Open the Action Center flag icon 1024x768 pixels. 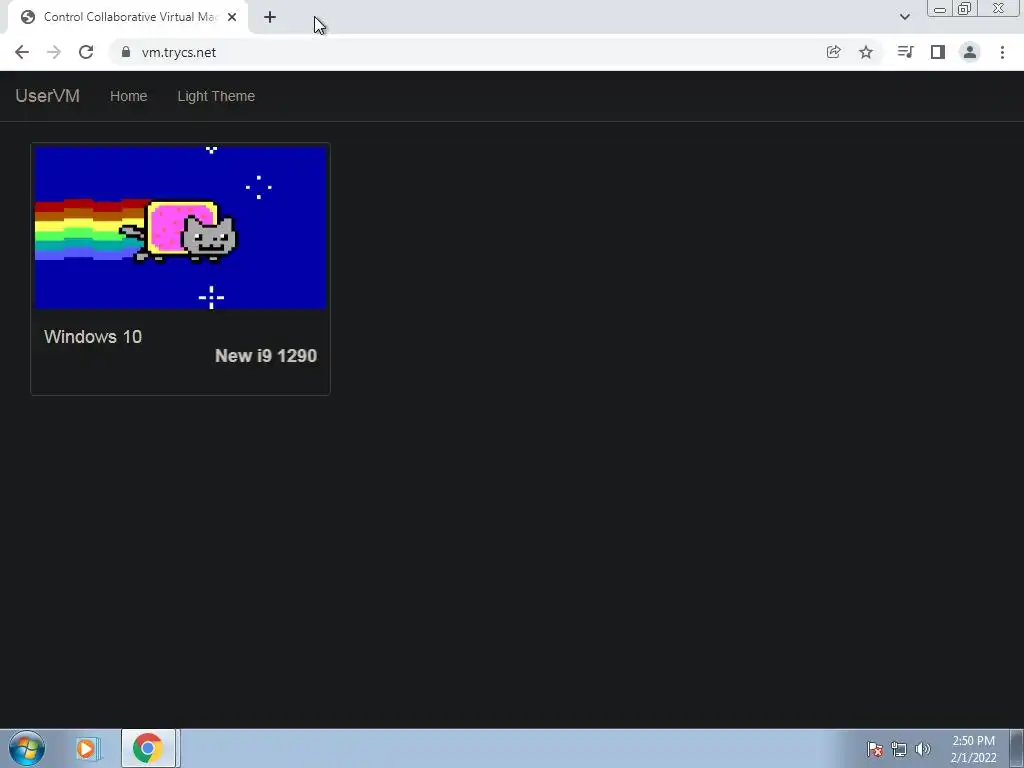[875, 749]
